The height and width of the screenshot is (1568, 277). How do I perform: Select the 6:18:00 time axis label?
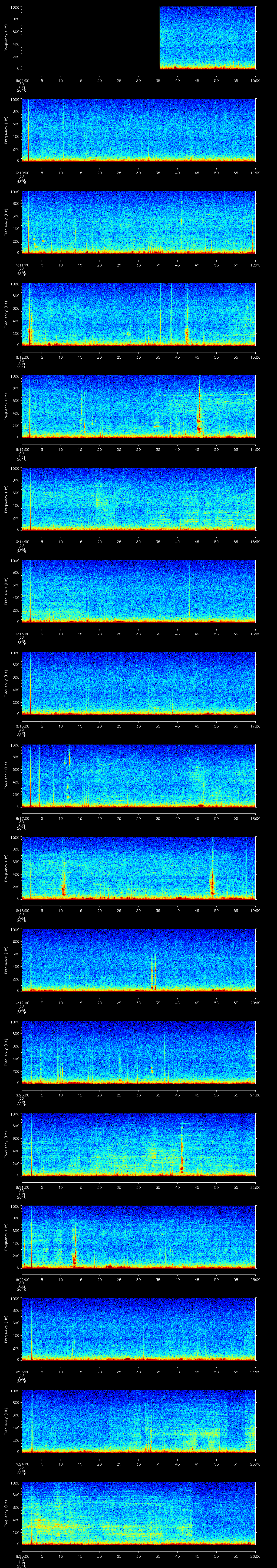[22, 910]
